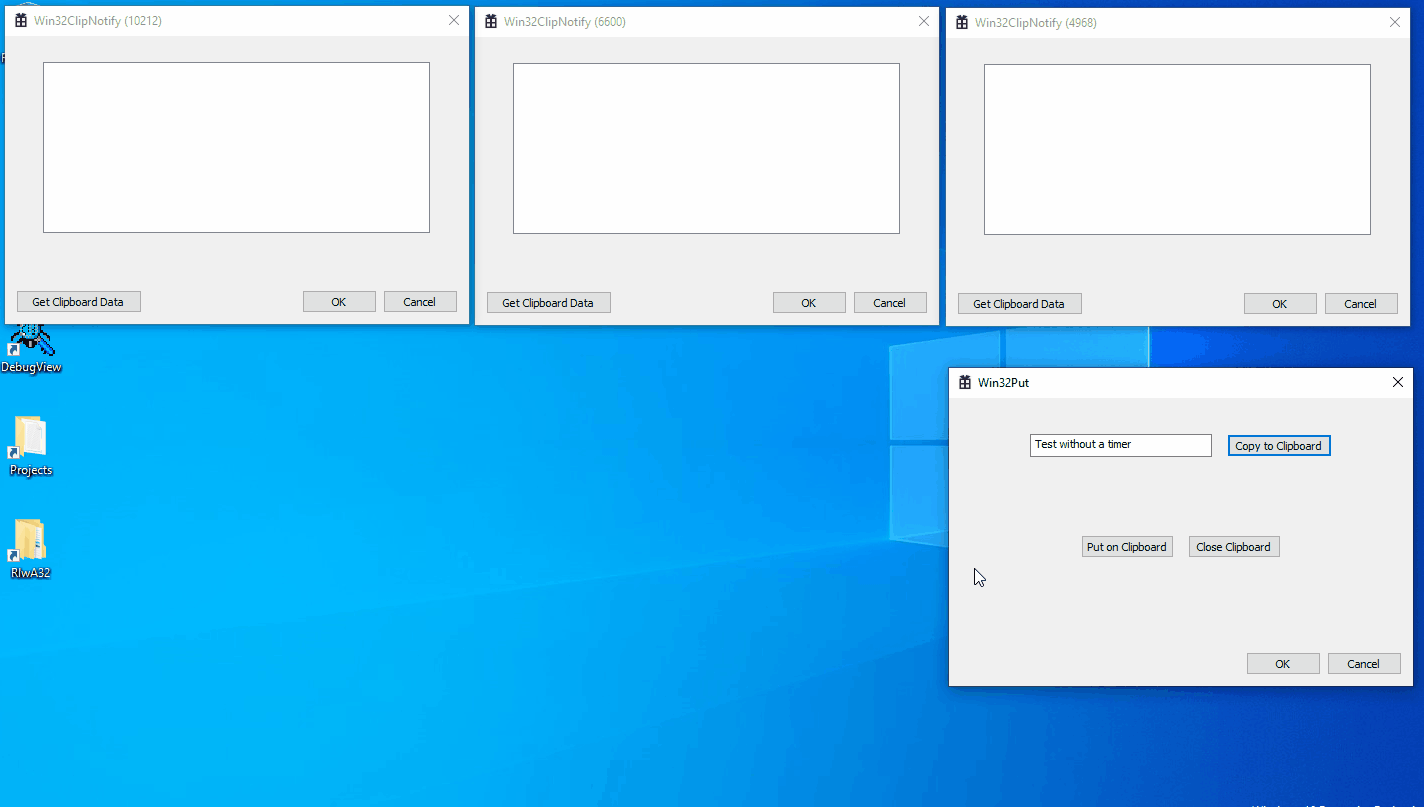Click Get Clipboard Data in window 6600
This screenshot has width=1424, height=807.
pos(548,302)
